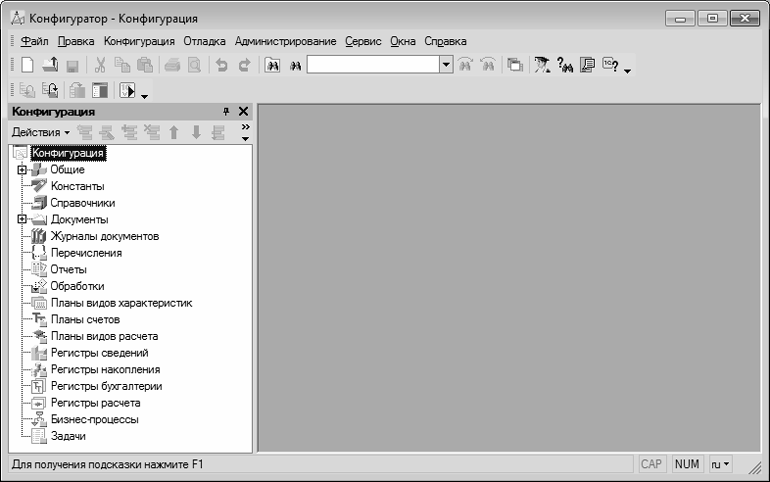The width and height of the screenshot is (770, 482).
Task: Click the Help search icon with question mark
Action: coord(564,65)
